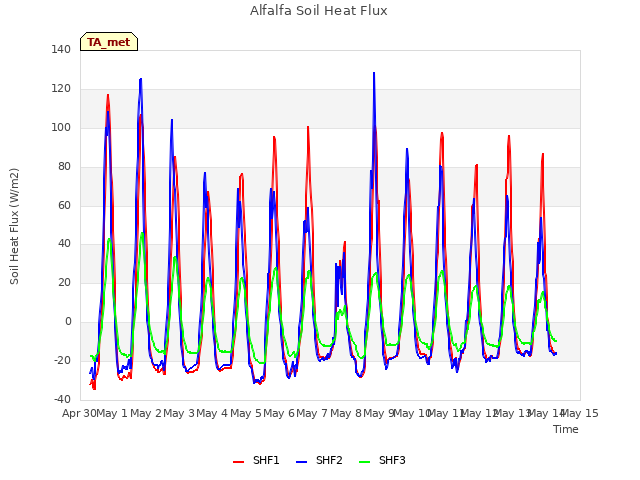Click the 60 y-axis tick label
Image resolution: width=640 pixels, height=480 pixels.
tap(64, 205)
